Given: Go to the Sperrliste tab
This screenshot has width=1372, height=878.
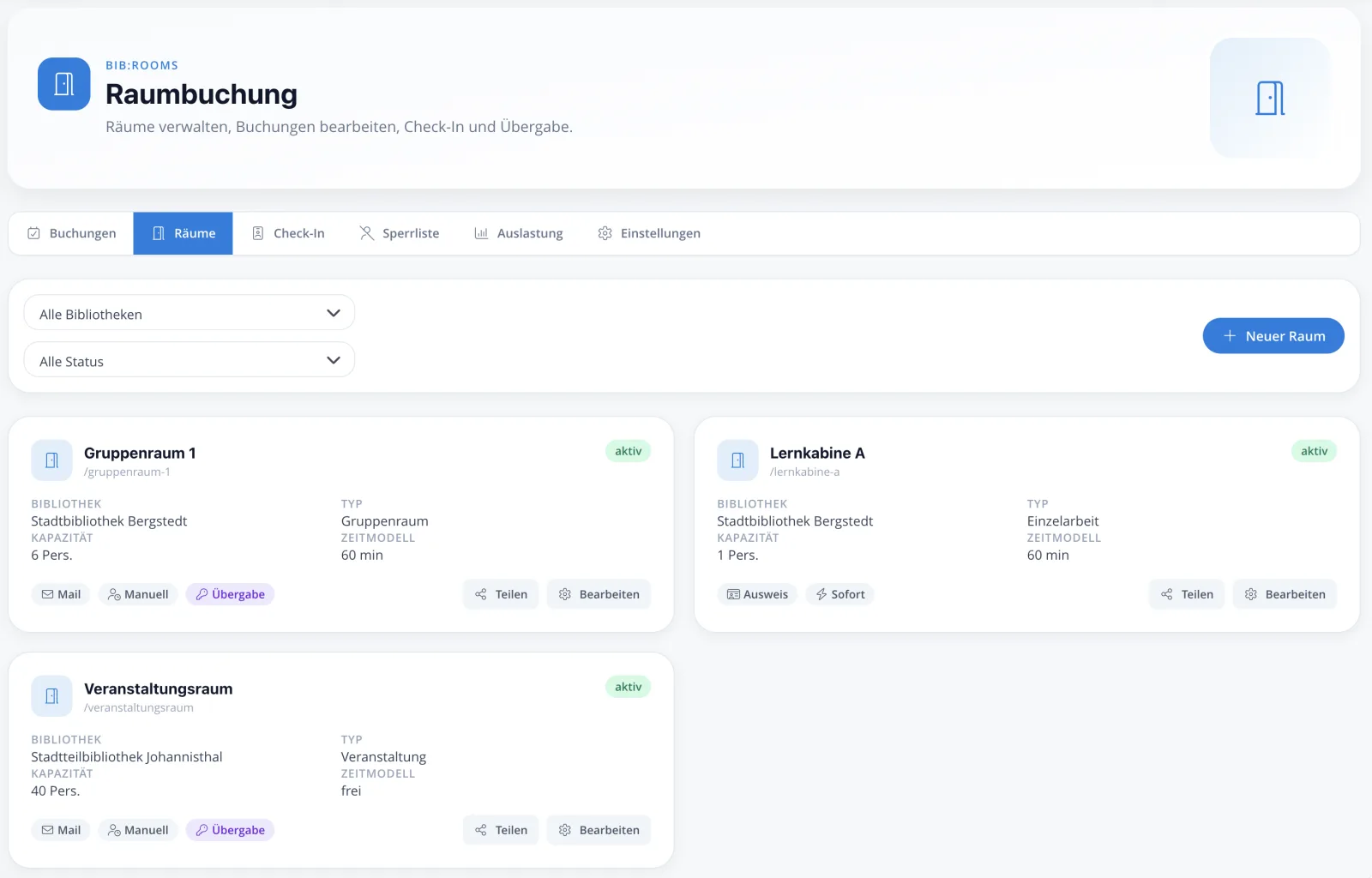Looking at the screenshot, I should (399, 233).
